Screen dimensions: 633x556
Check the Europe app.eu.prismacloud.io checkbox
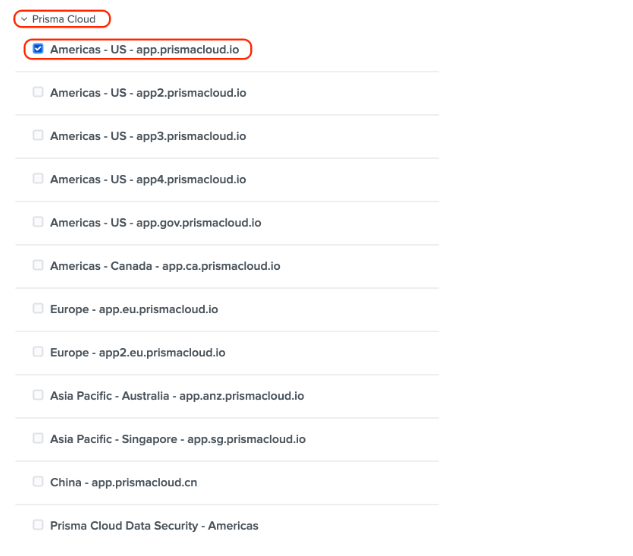coord(38,308)
